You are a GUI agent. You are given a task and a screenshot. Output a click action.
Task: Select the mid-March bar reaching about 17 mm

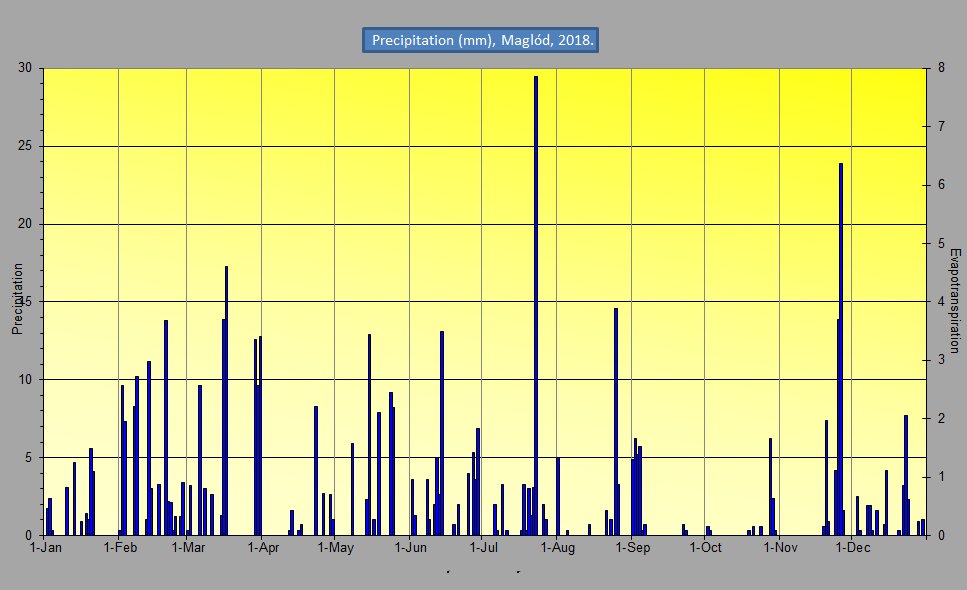[226, 400]
